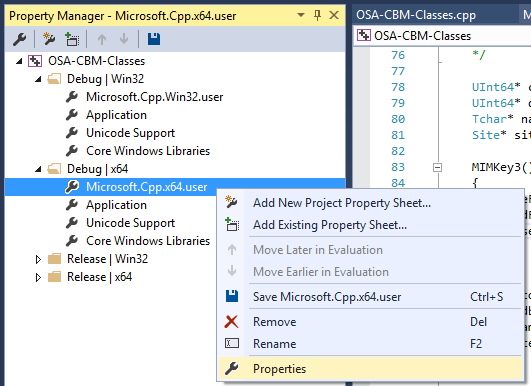This screenshot has width=531, height=386.
Task: Open the Property Manager window position dropdown
Action: click(300, 15)
